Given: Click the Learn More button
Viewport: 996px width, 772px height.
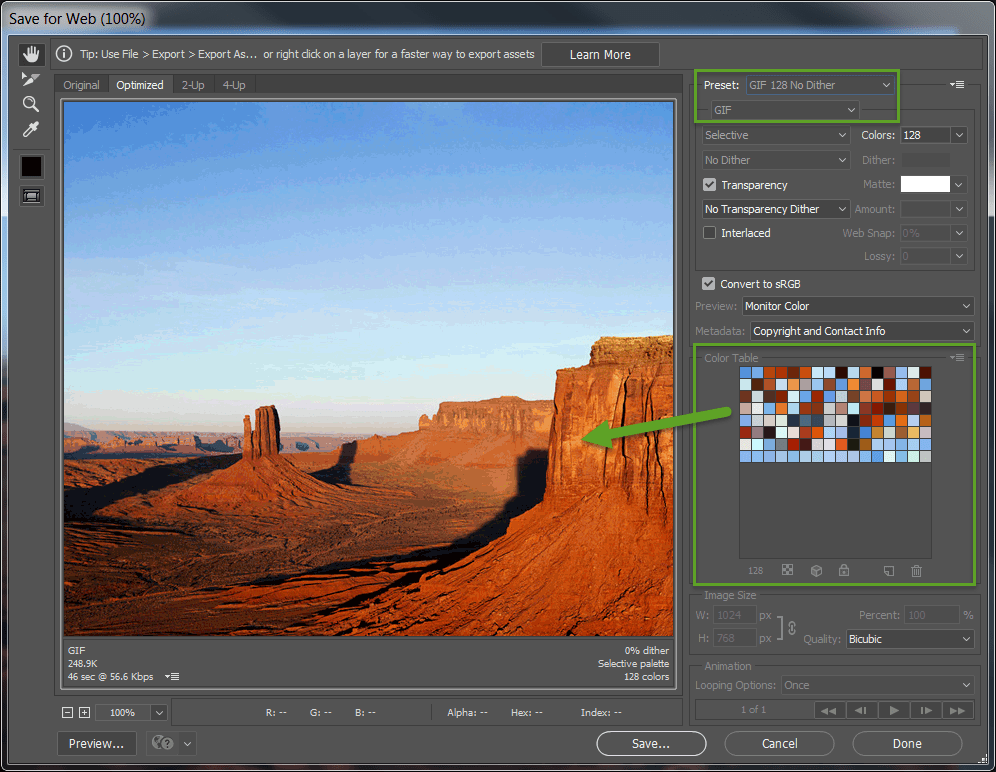Looking at the screenshot, I should [600, 54].
